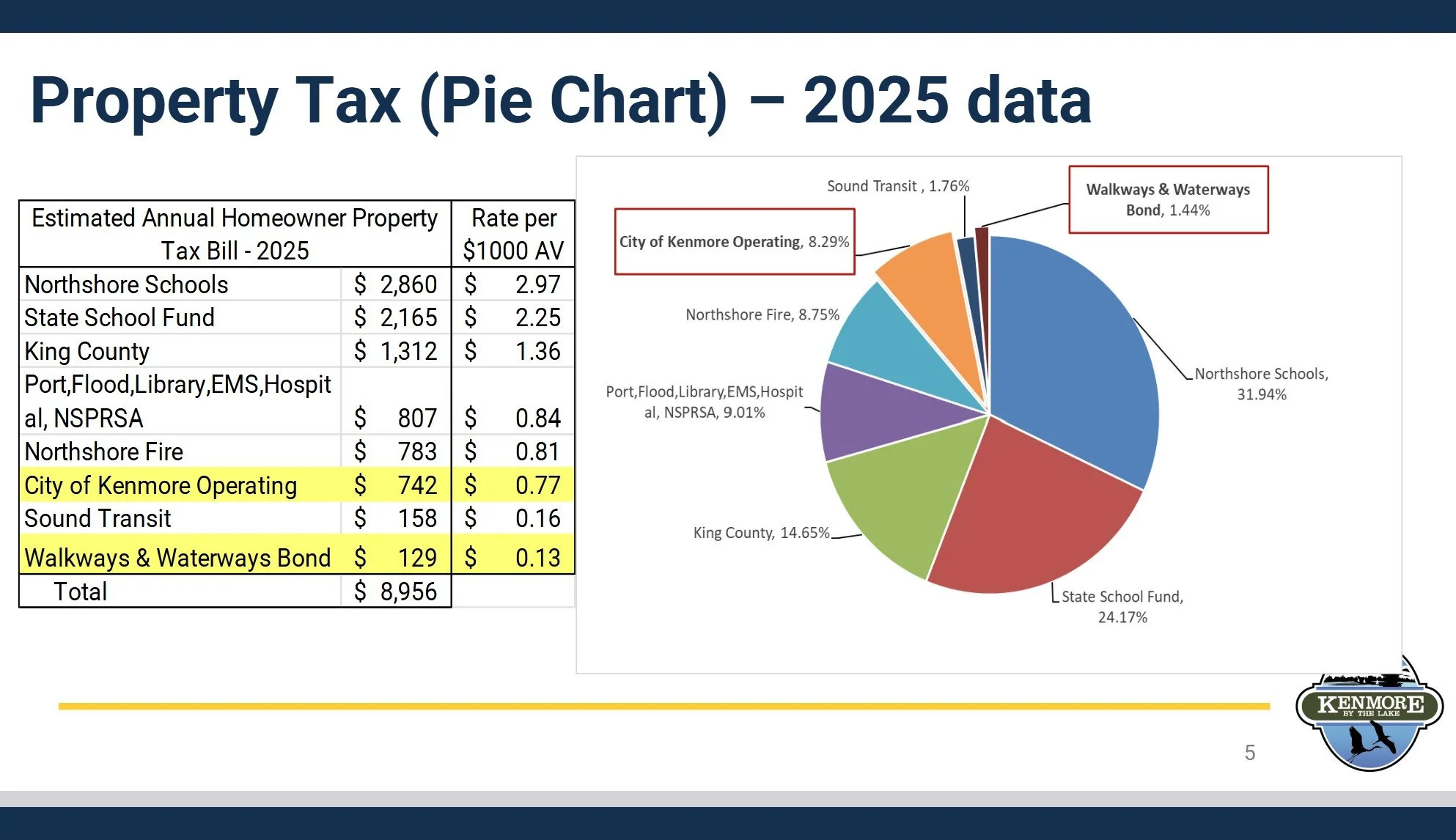Select 'Sound Transit' in the table
This screenshot has width=1456, height=840.
pos(98,518)
